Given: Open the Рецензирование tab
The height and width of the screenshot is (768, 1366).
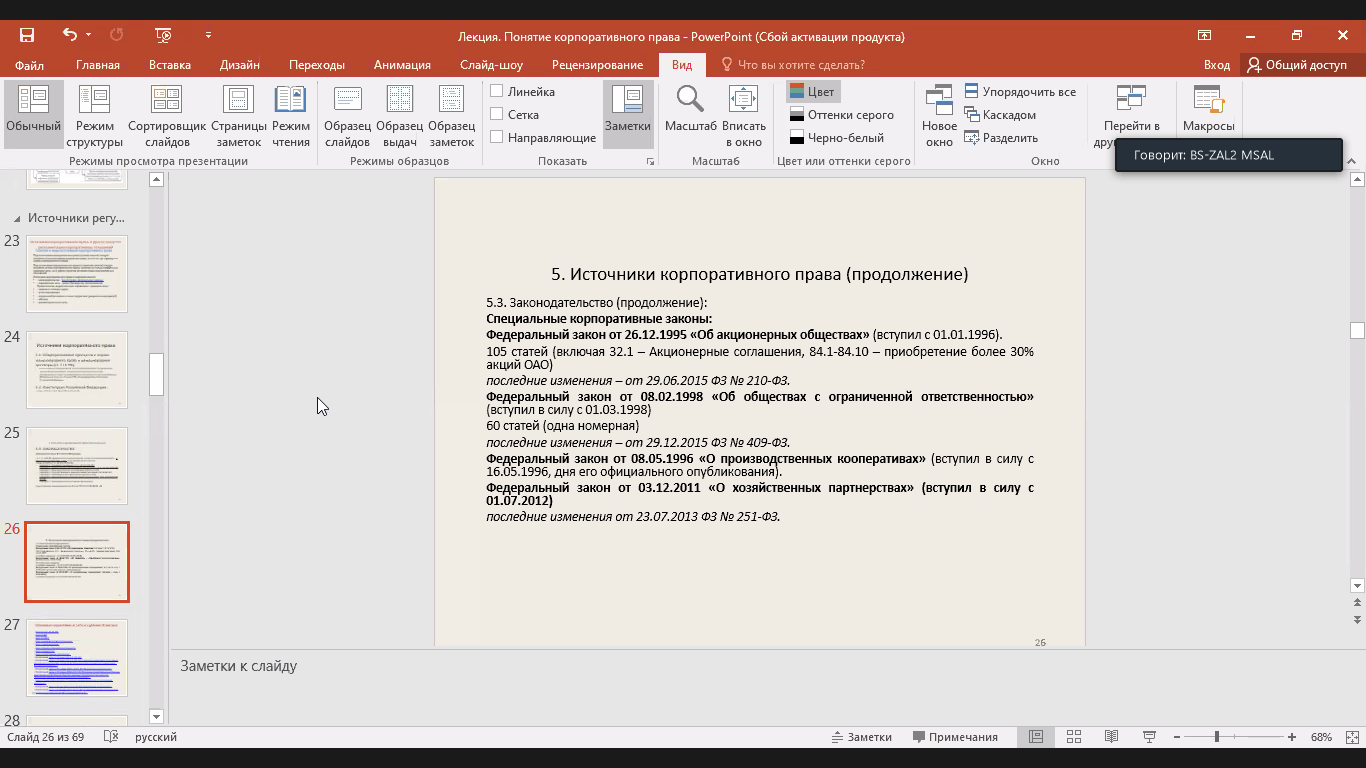Looking at the screenshot, I should point(597,65).
